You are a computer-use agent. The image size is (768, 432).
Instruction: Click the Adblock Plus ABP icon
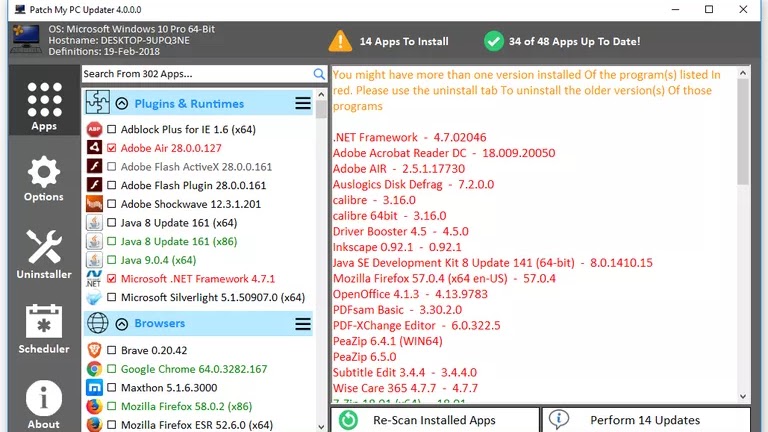(x=94, y=129)
